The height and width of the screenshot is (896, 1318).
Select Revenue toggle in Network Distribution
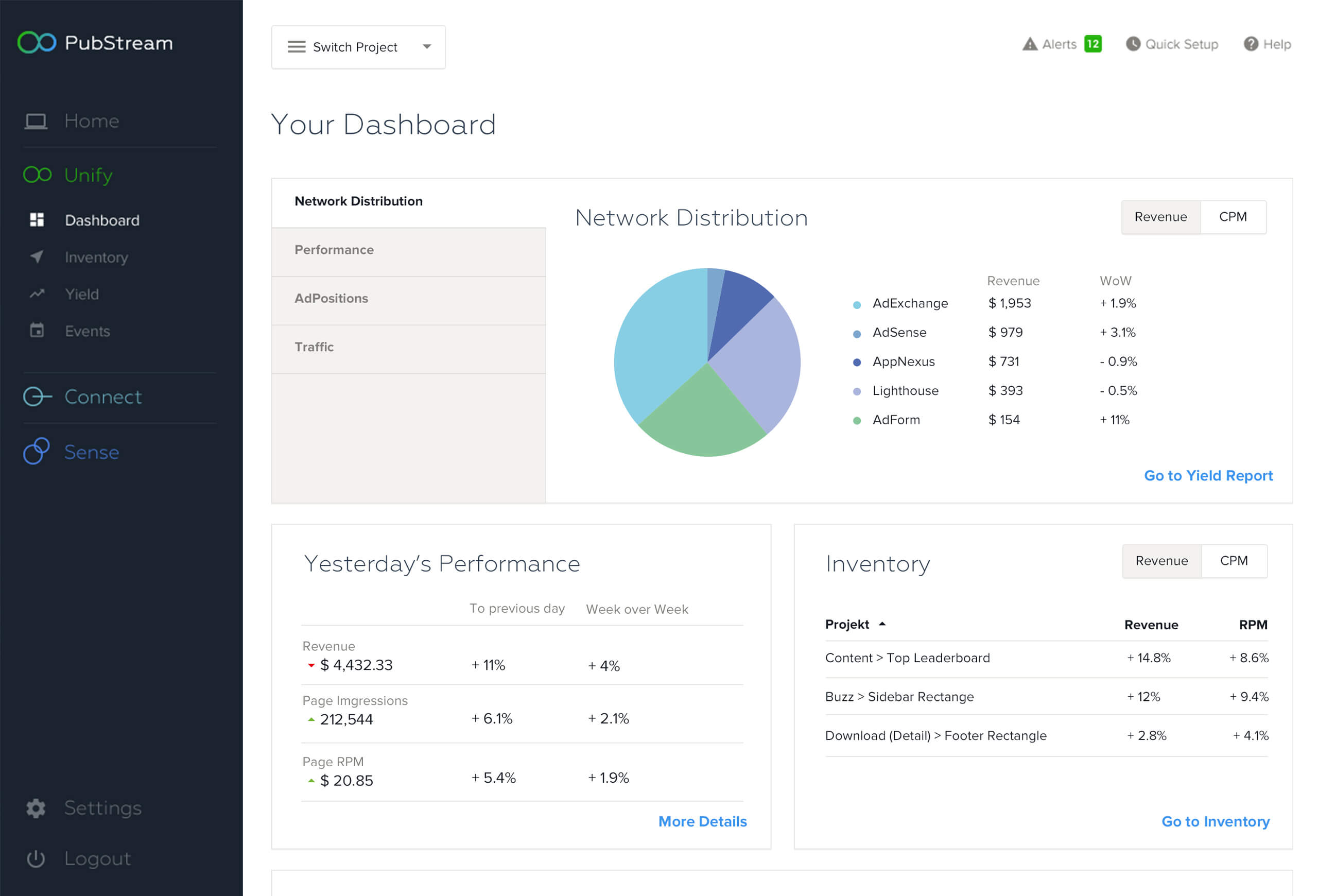tap(1160, 217)
